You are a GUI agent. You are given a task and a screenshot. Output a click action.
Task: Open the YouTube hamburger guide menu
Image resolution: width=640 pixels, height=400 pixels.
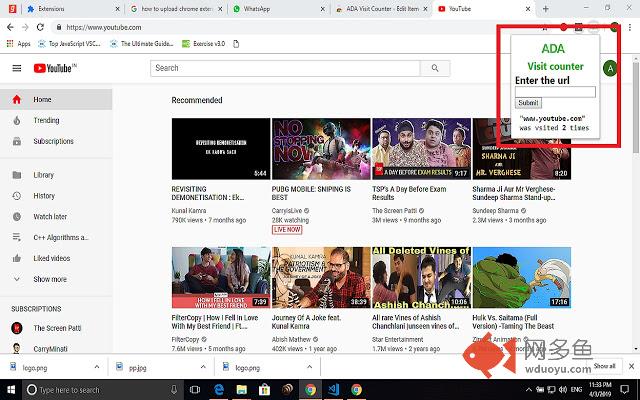point(17,68)
